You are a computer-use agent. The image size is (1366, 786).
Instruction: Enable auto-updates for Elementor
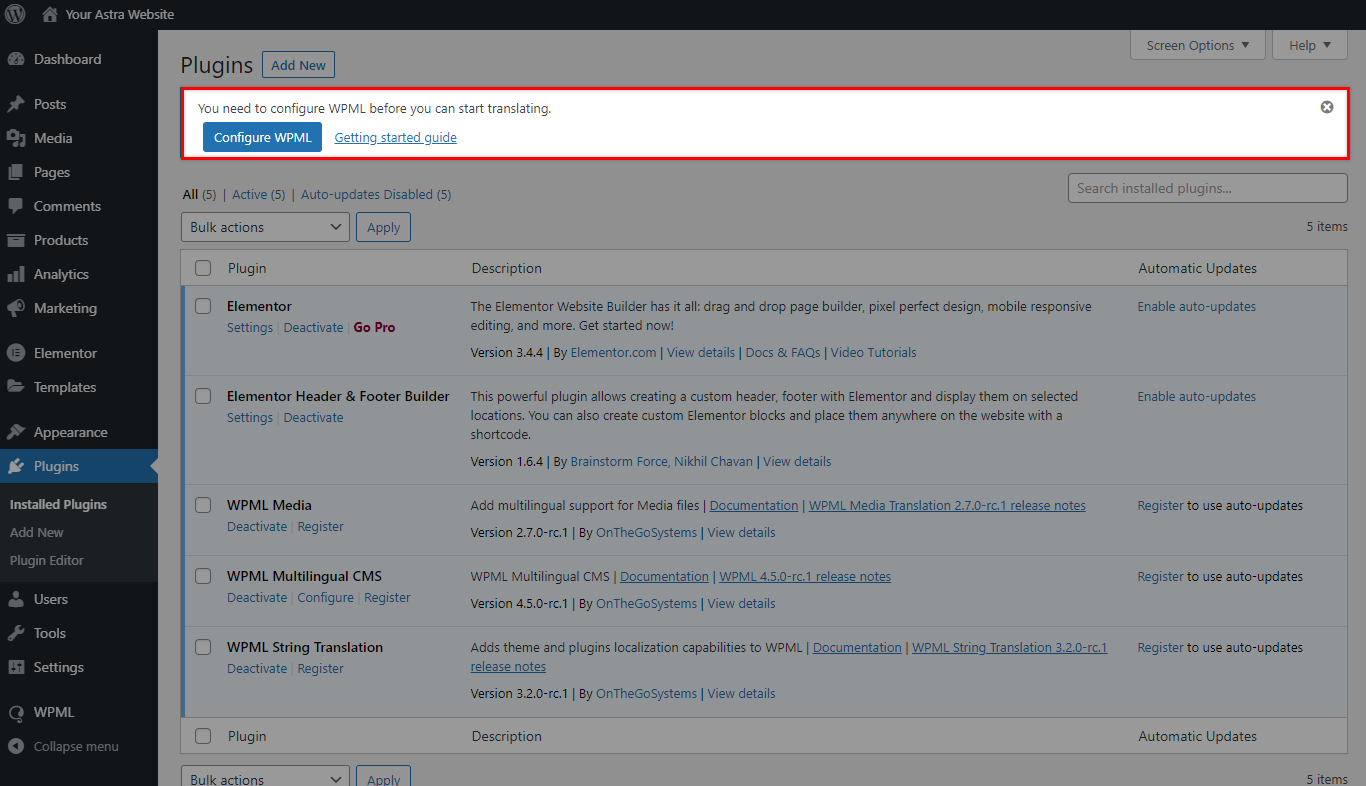pos(1196,307)
